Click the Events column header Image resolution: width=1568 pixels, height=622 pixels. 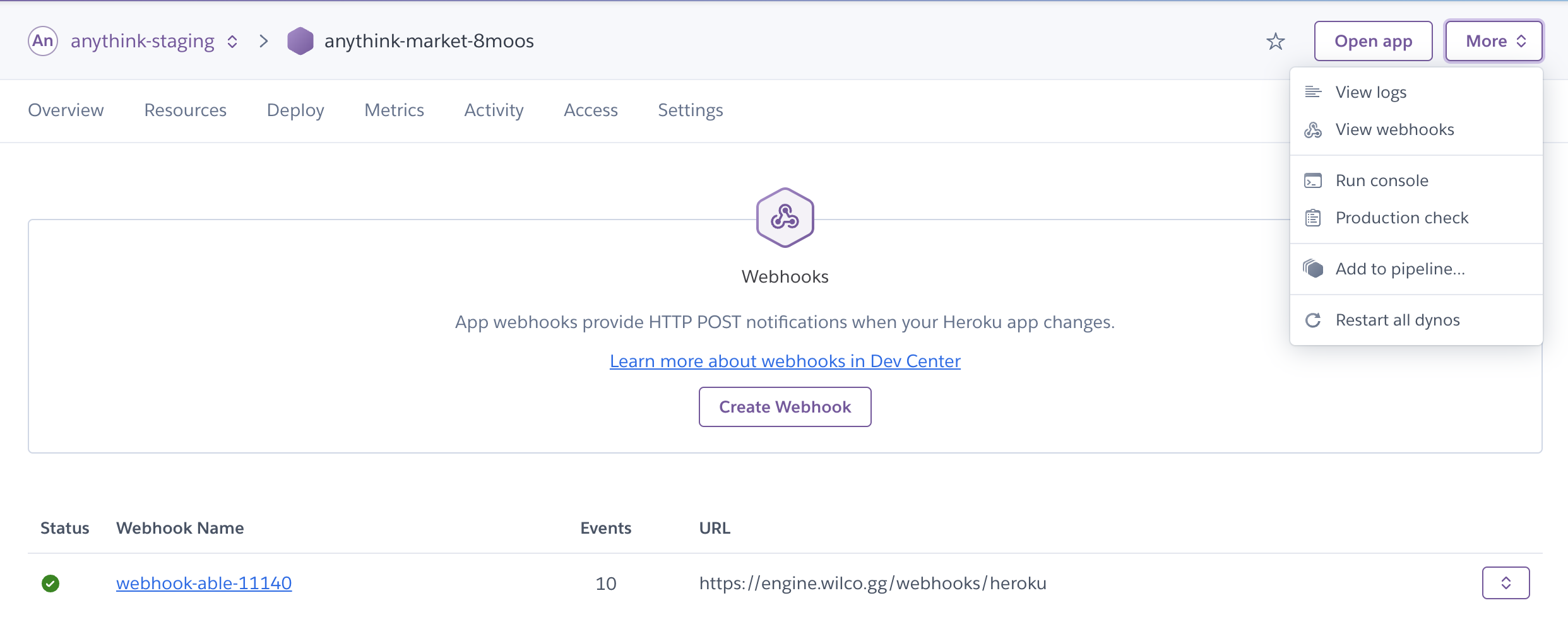click(x=605, y=528)
